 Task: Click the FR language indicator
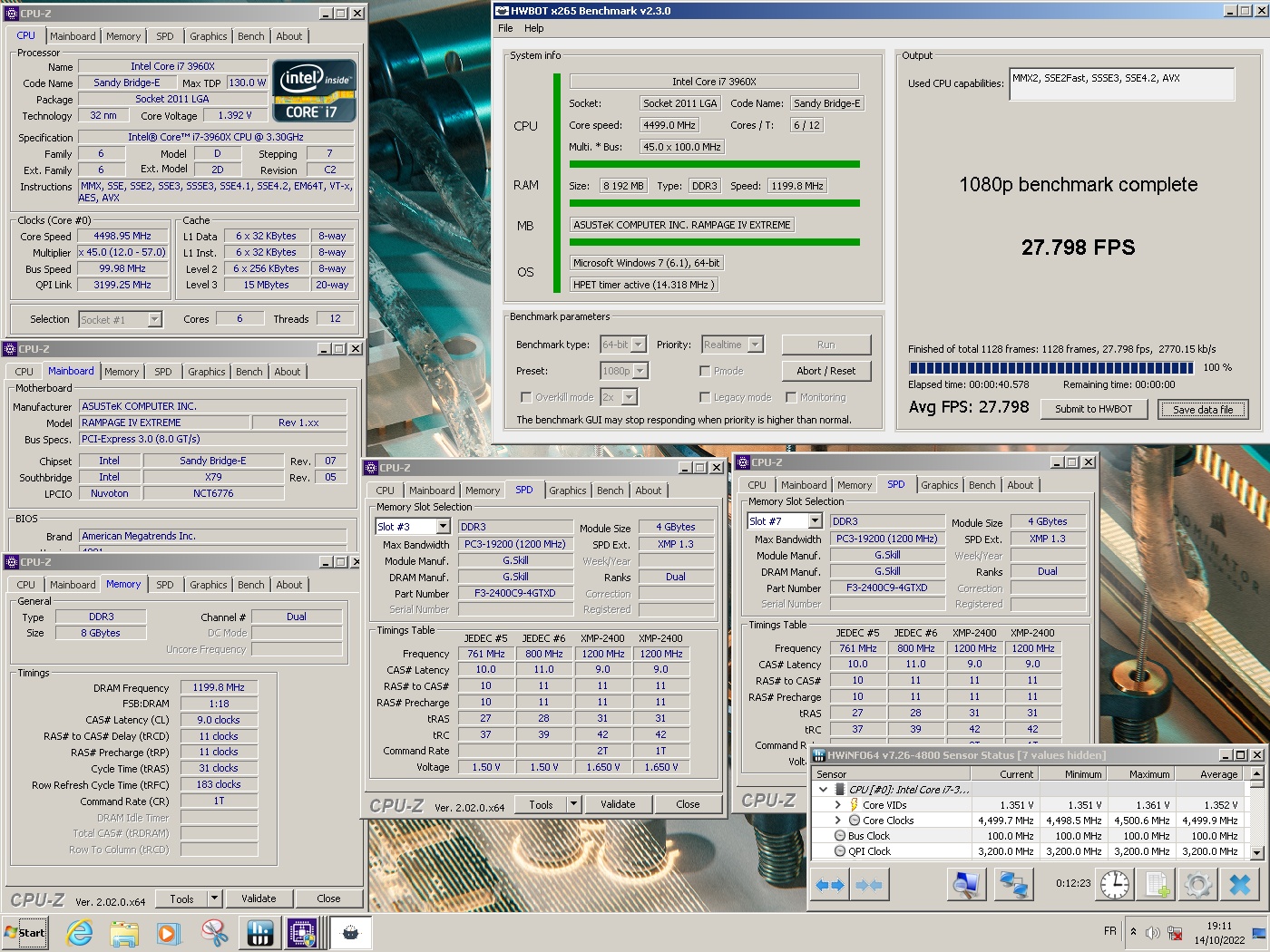pos(1110,931)
